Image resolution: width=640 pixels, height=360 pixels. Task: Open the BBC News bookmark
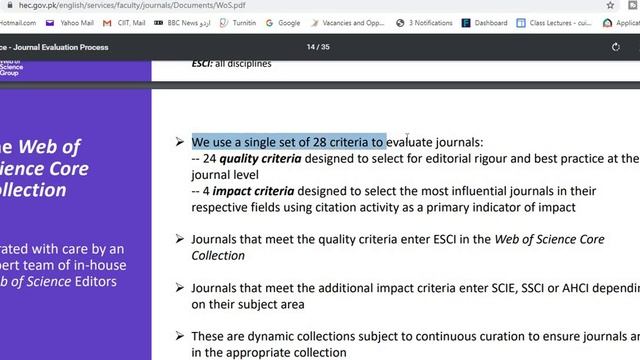pos(182,23)
